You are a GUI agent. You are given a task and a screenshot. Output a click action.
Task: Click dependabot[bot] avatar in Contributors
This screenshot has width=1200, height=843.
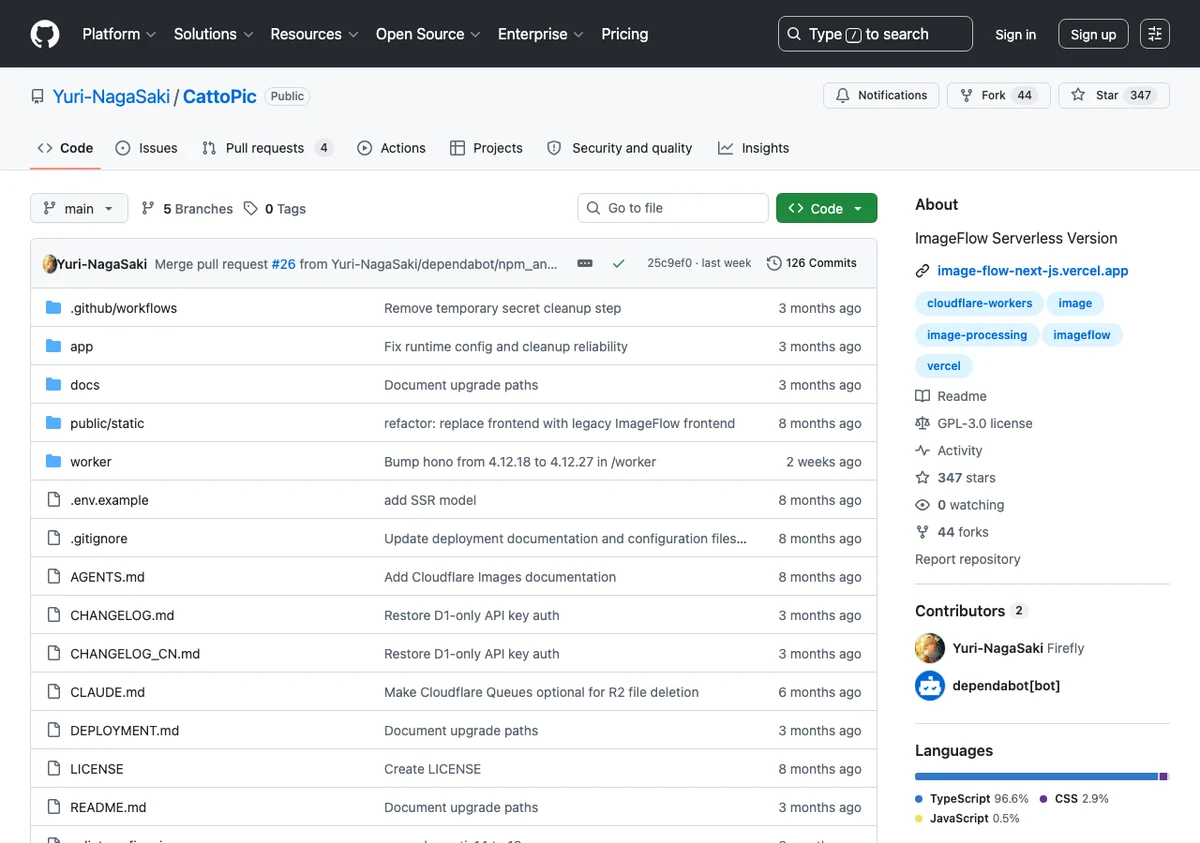pyautogui.click(x=930, y=685)
